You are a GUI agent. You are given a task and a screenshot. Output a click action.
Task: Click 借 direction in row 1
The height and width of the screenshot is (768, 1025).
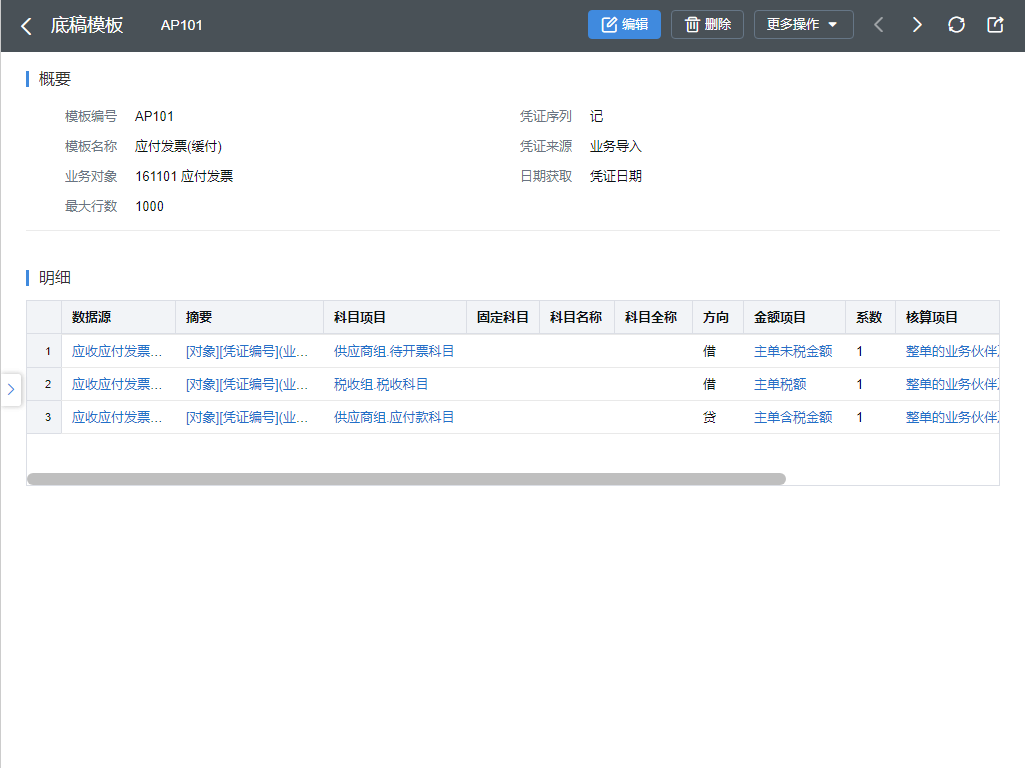pos(709,352)
